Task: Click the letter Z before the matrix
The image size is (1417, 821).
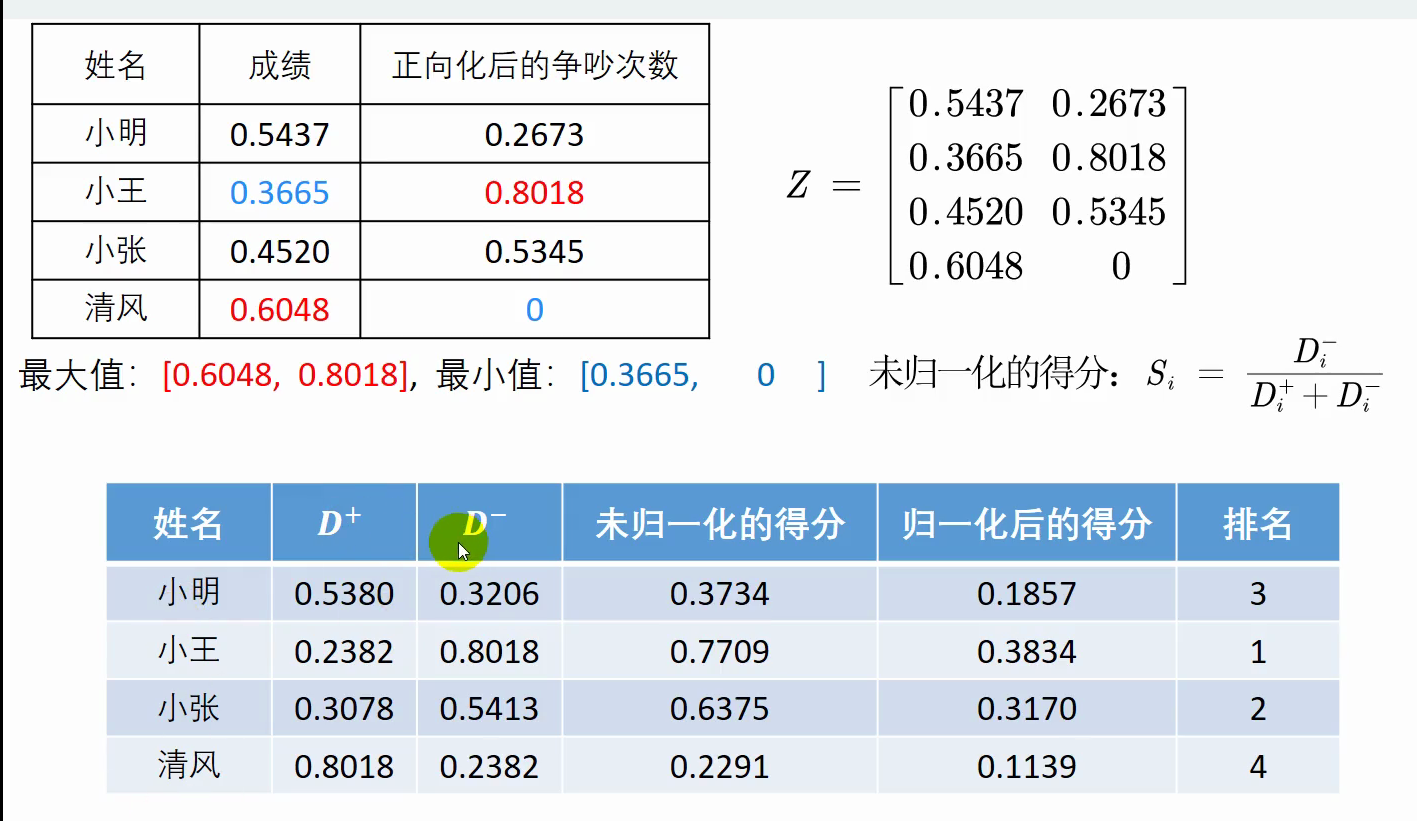Action: 797,185
